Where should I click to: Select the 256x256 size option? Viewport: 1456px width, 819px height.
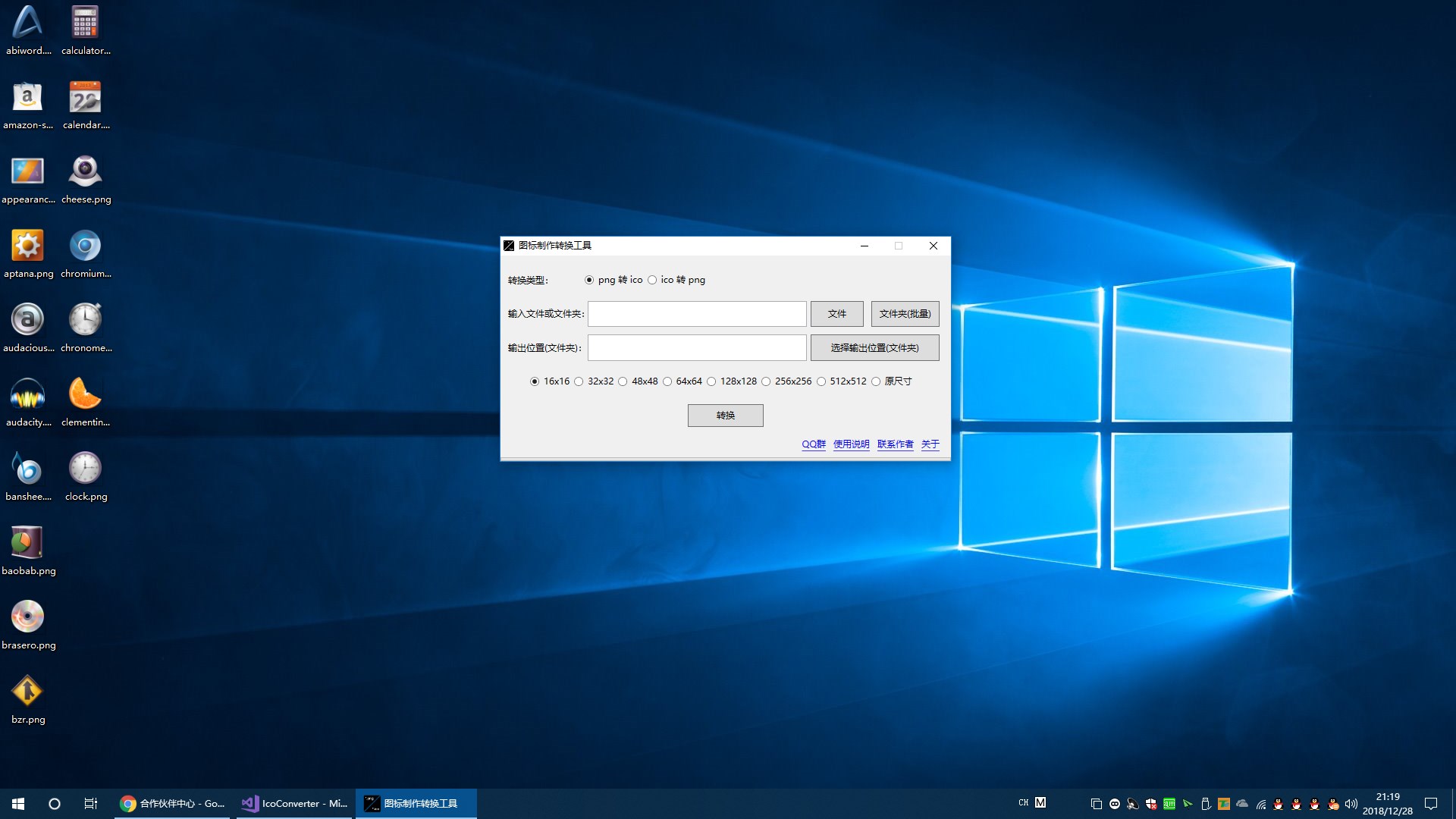[x=767, y=381]
